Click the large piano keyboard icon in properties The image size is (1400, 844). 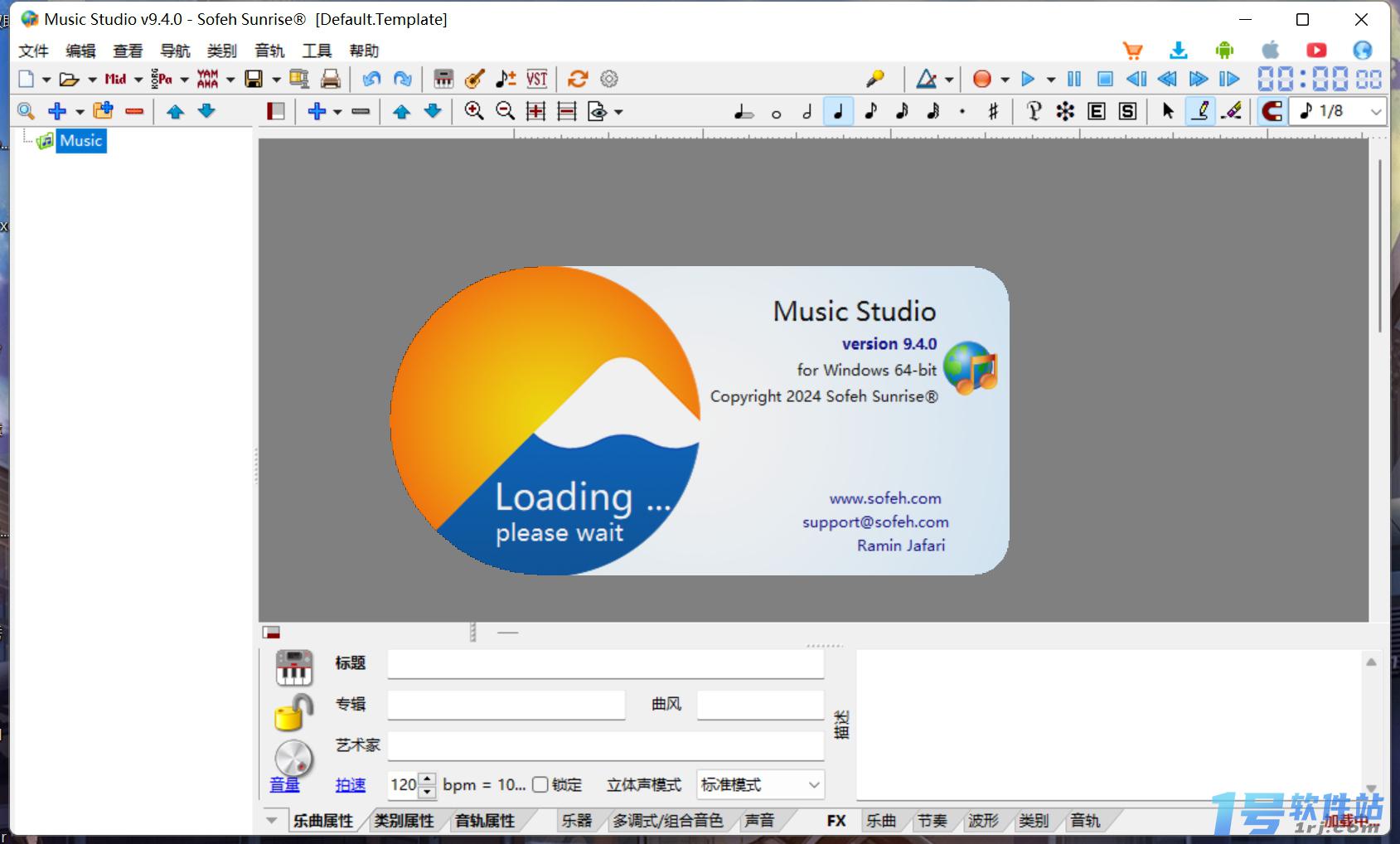point(294,667)
